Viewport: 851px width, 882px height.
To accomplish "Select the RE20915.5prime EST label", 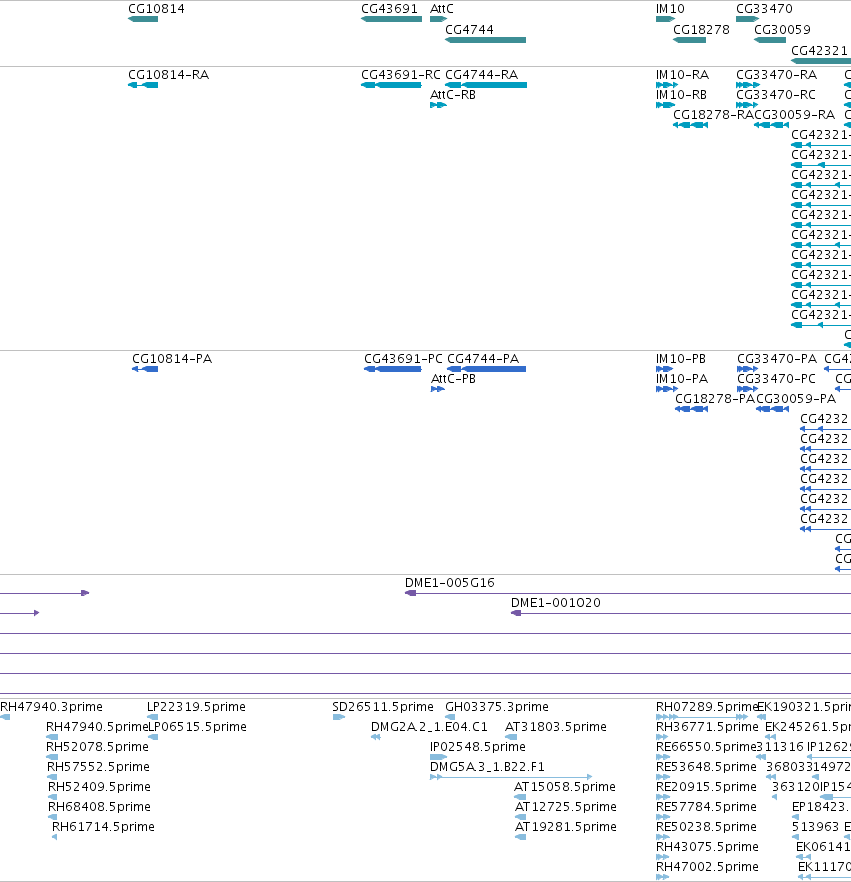I will click(x=706, y=787).
